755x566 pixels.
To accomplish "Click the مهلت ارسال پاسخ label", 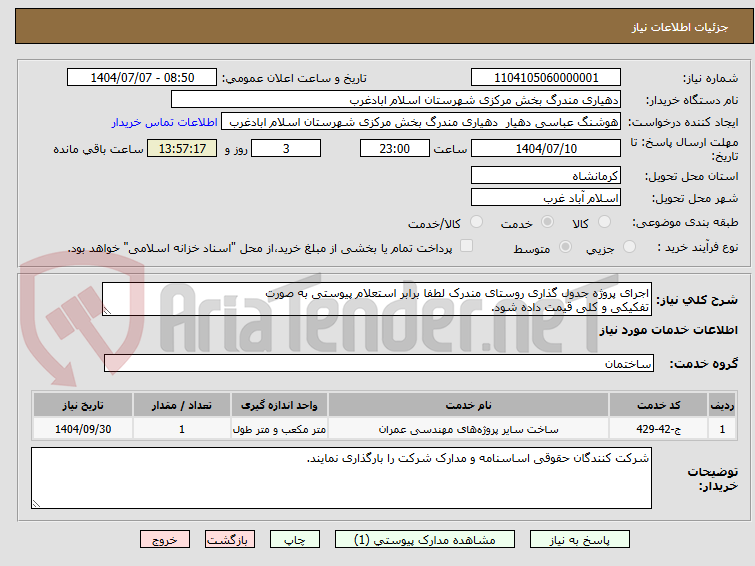I will click(684, 149).
